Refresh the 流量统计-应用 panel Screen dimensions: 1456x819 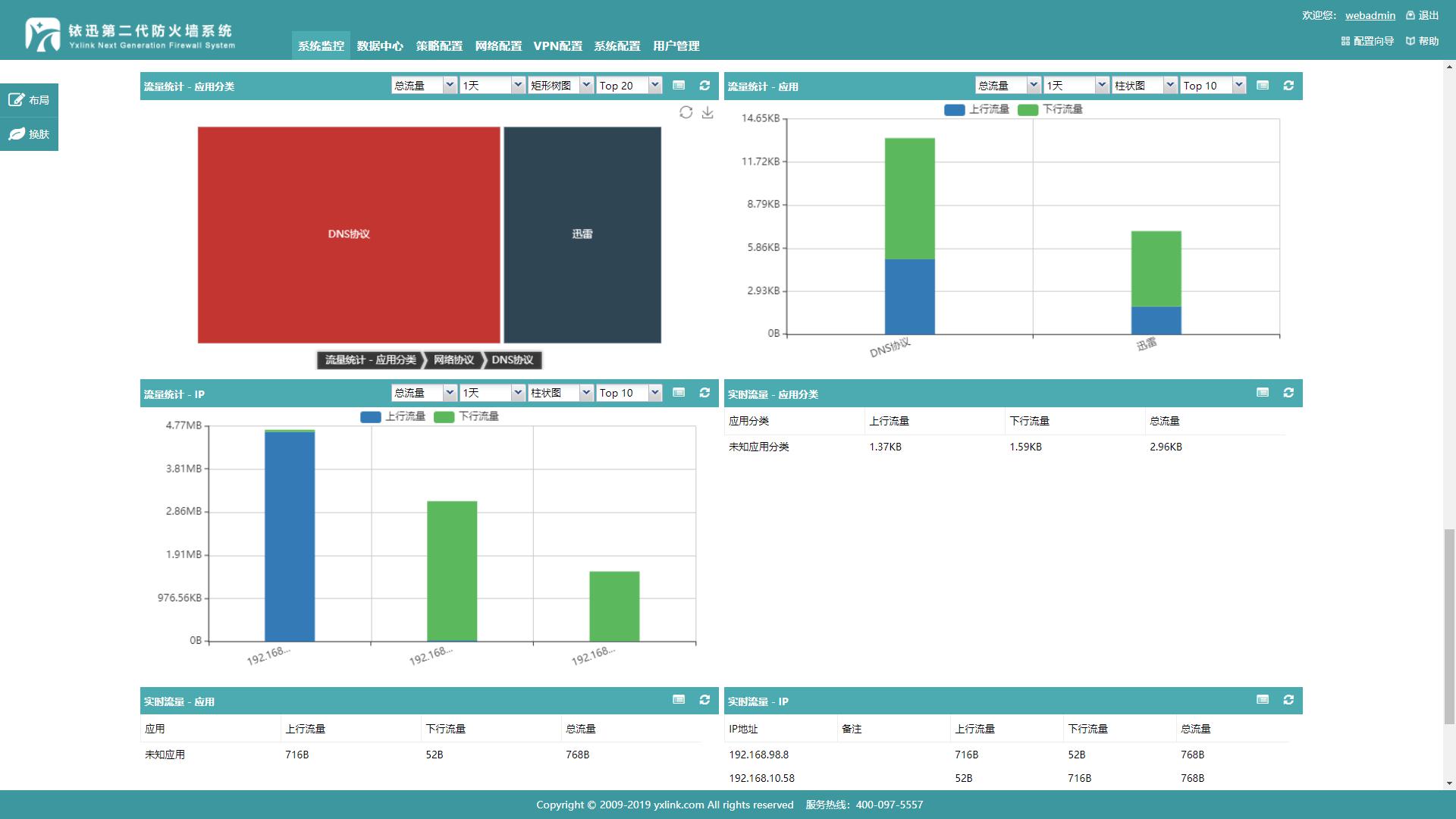pos(1288,86)
